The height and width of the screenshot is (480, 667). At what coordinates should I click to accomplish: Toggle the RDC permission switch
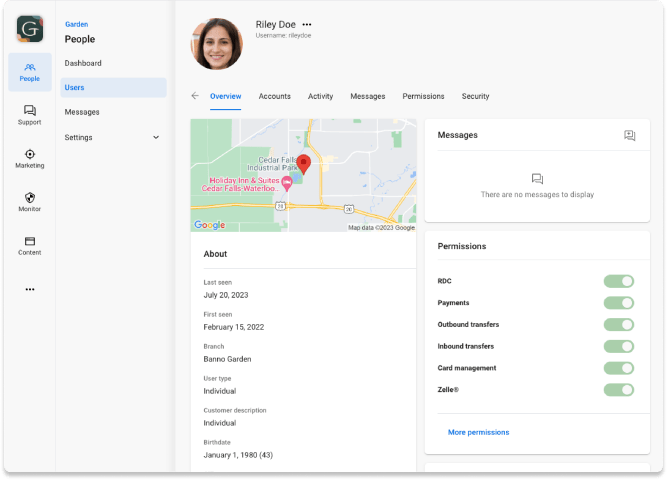(x=619, y=281)
